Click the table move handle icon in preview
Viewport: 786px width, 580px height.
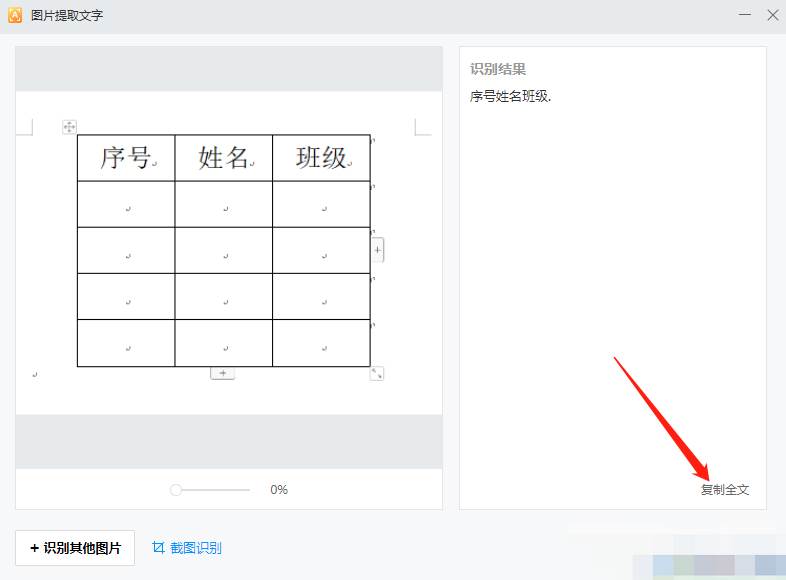pos(69,127)
